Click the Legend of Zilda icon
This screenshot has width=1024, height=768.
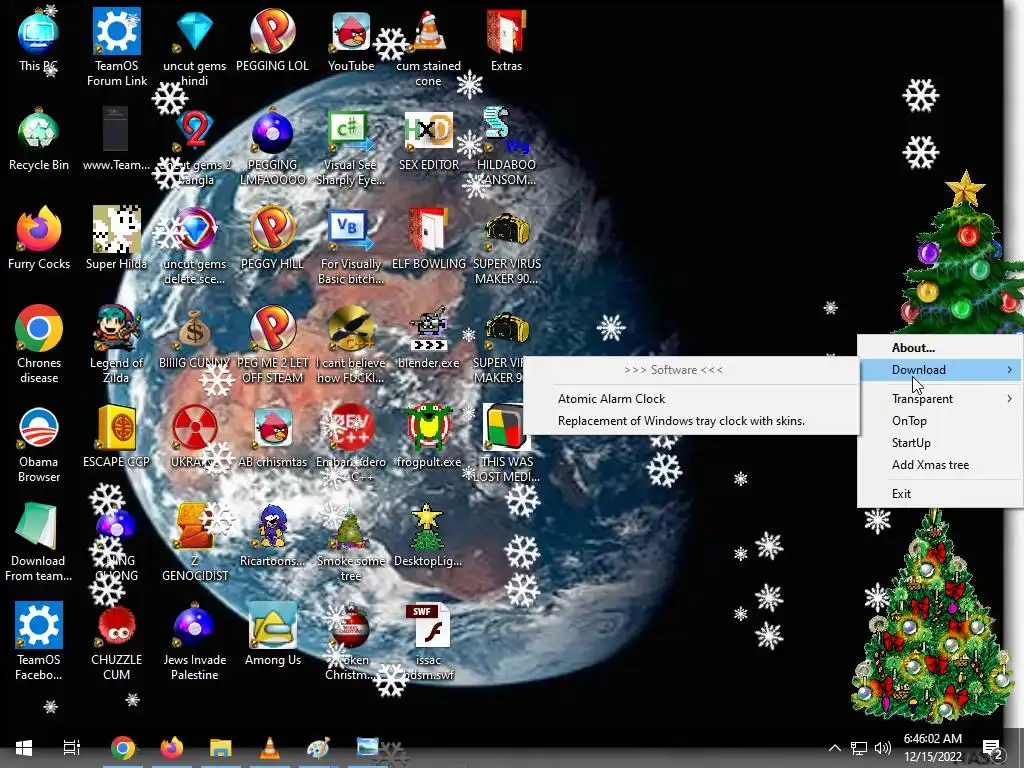click(x=116, y=344)
